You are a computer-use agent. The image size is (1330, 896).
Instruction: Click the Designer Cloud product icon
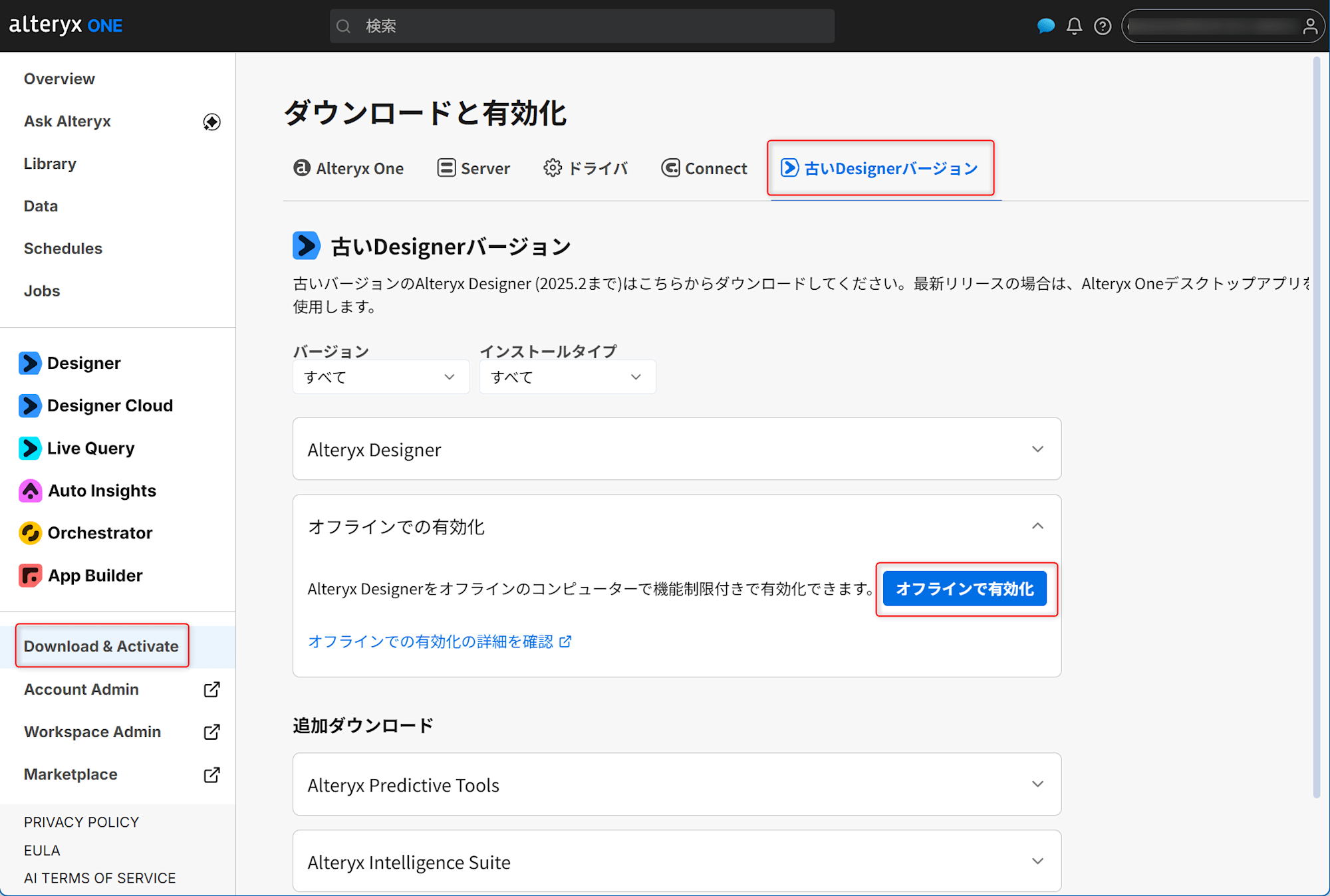[x=30, y=405]
